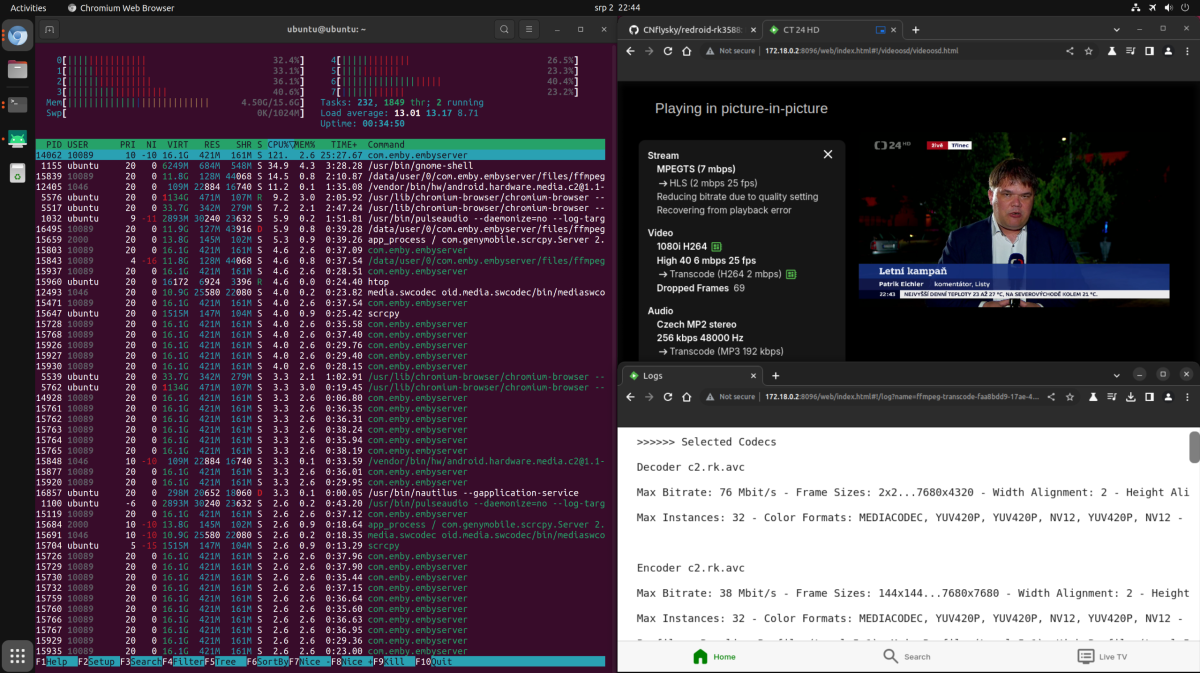Close the Stream stats overlay panel
The width and height of the screenshot is (1200, 673).
(827, 155)
